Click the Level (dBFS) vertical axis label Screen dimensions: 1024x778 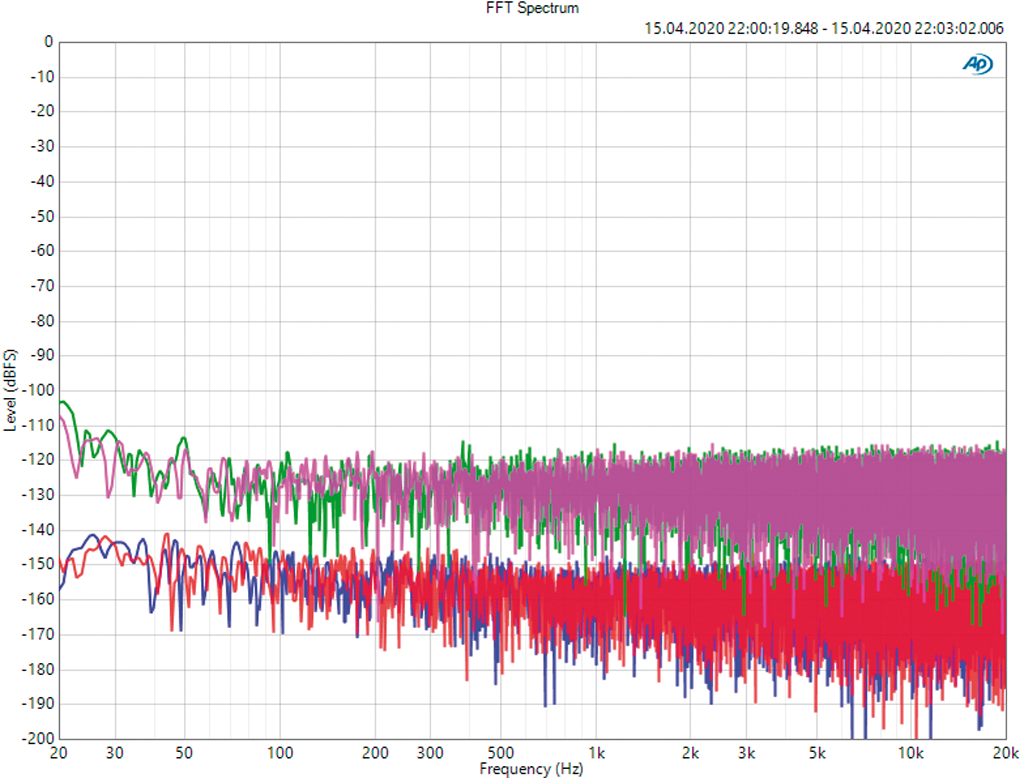10,390
